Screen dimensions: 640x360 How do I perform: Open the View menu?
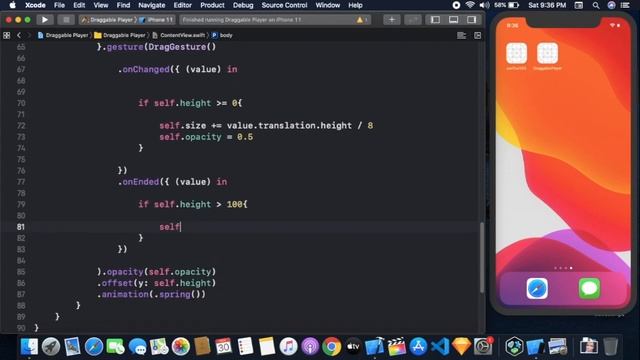[x=100, y=5]
